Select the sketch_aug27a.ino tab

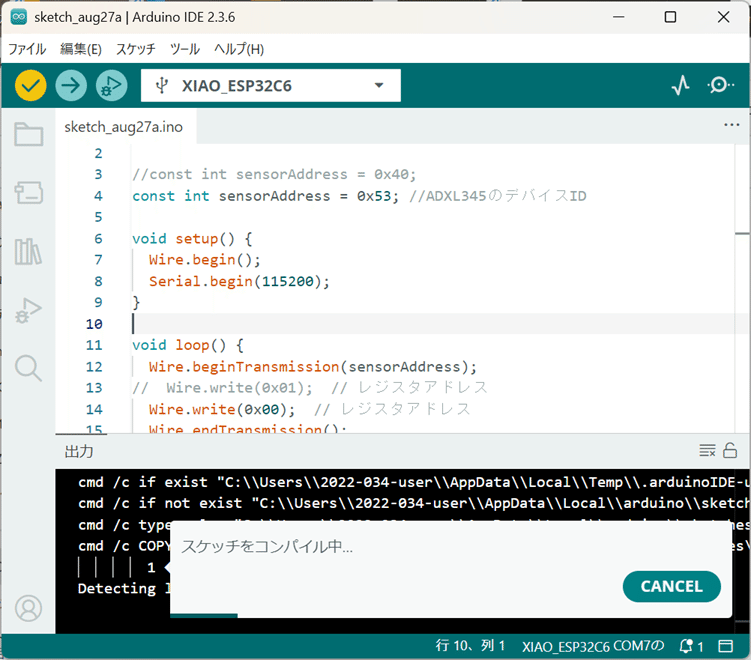pos(124,127)
